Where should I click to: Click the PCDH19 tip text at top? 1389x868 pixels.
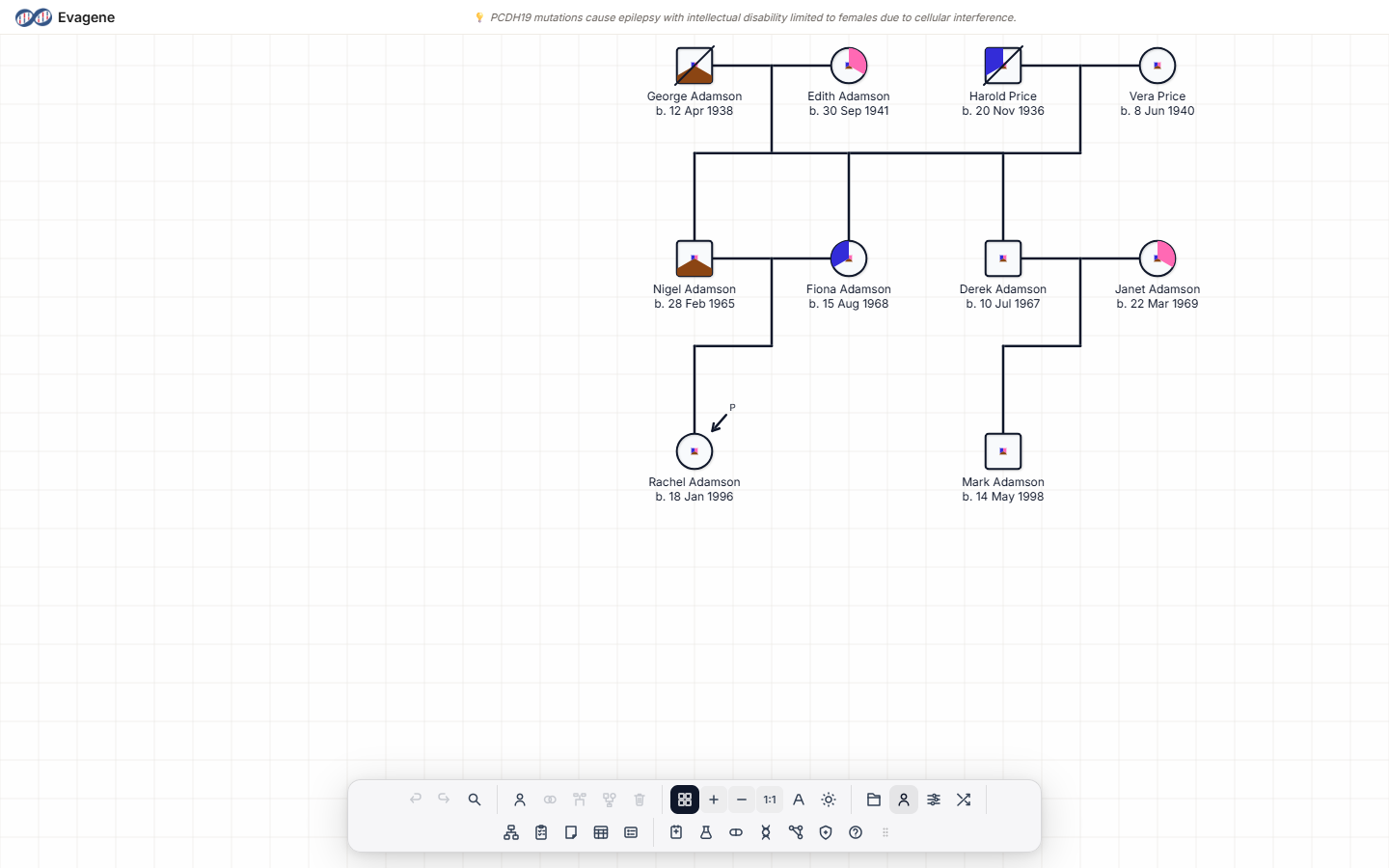pos(752,17)
